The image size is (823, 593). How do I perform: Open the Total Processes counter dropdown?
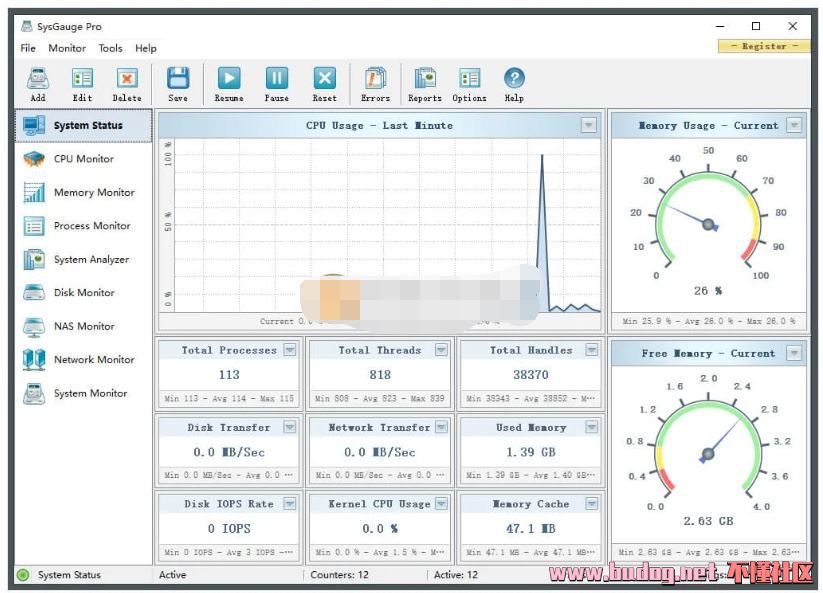[289, 350]
